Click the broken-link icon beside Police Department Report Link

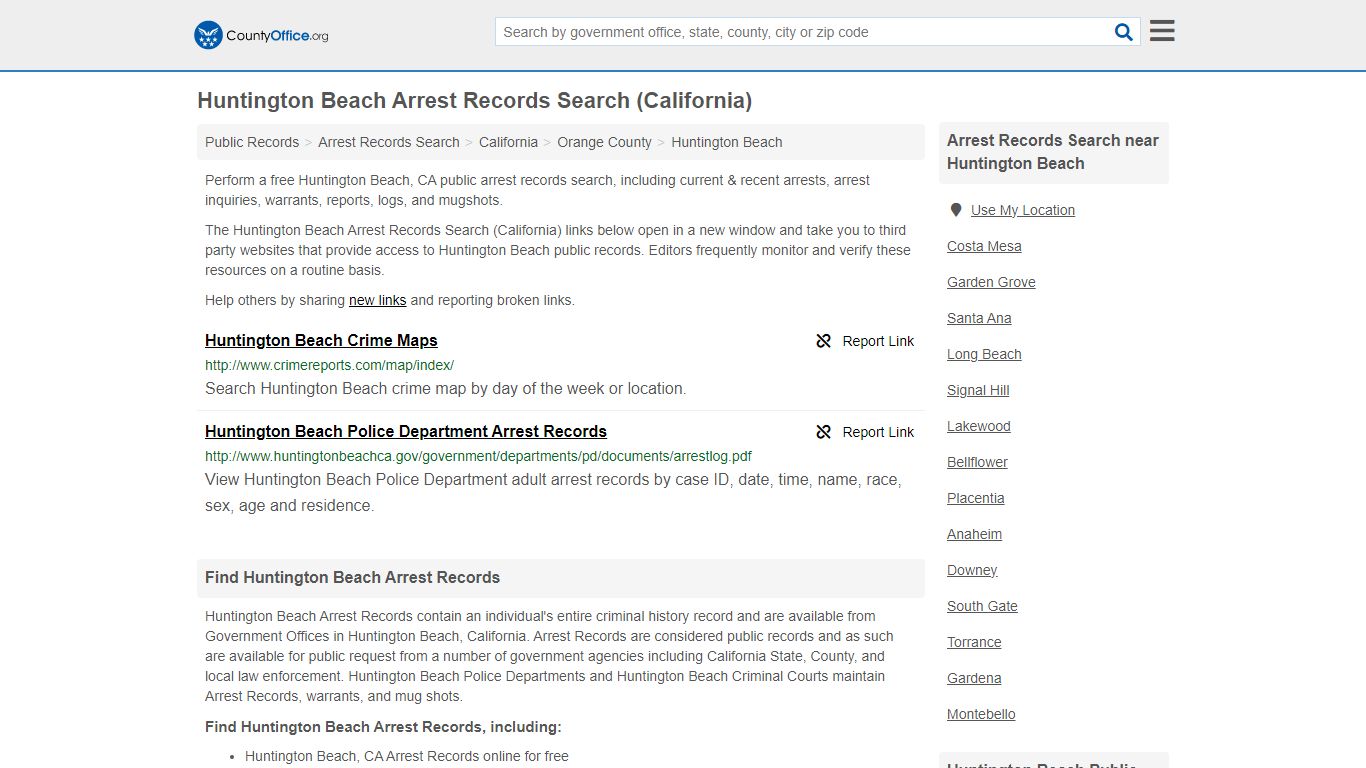pos(823,432)
